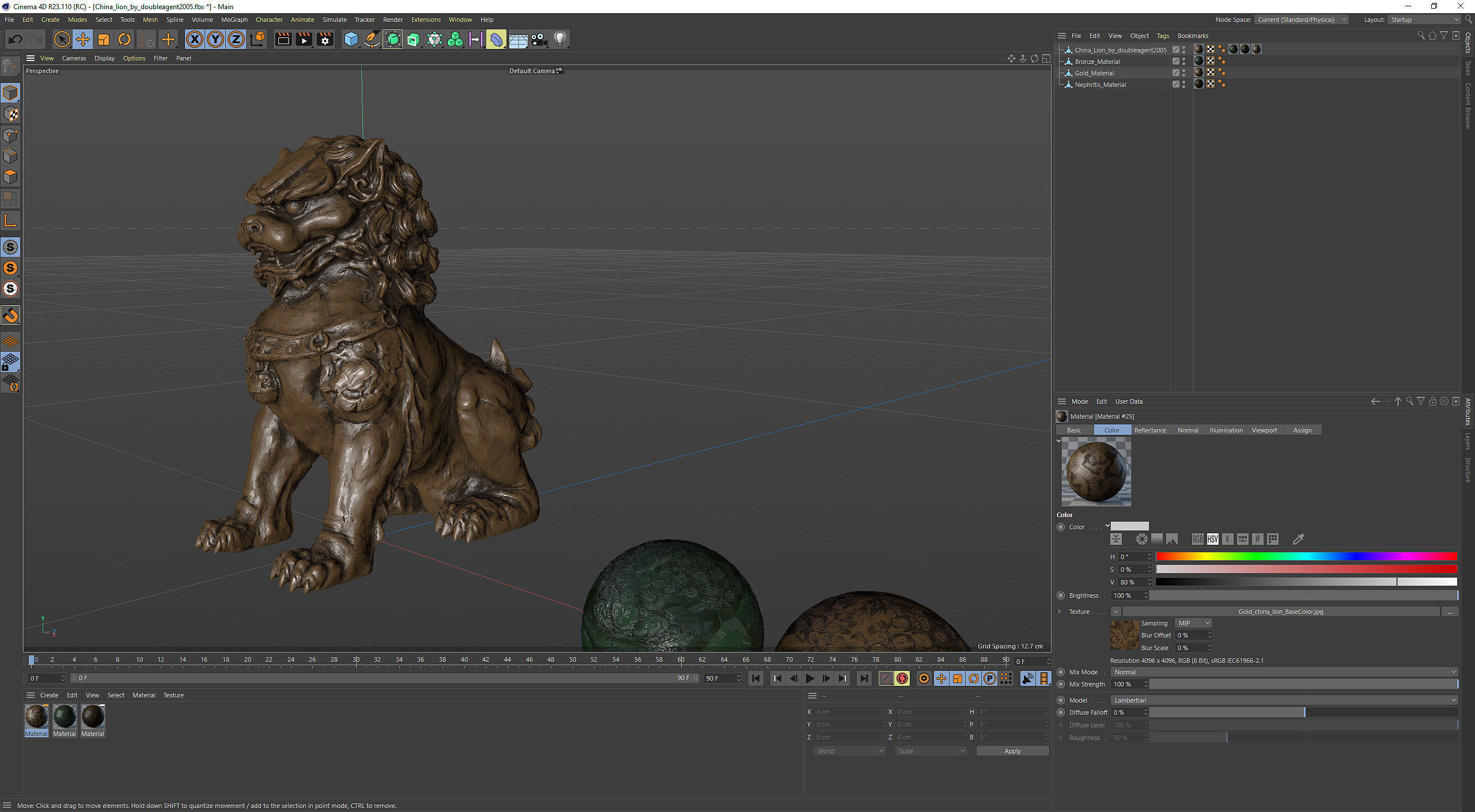
Task: Add a Light object
Action: [x=560, y=39]
